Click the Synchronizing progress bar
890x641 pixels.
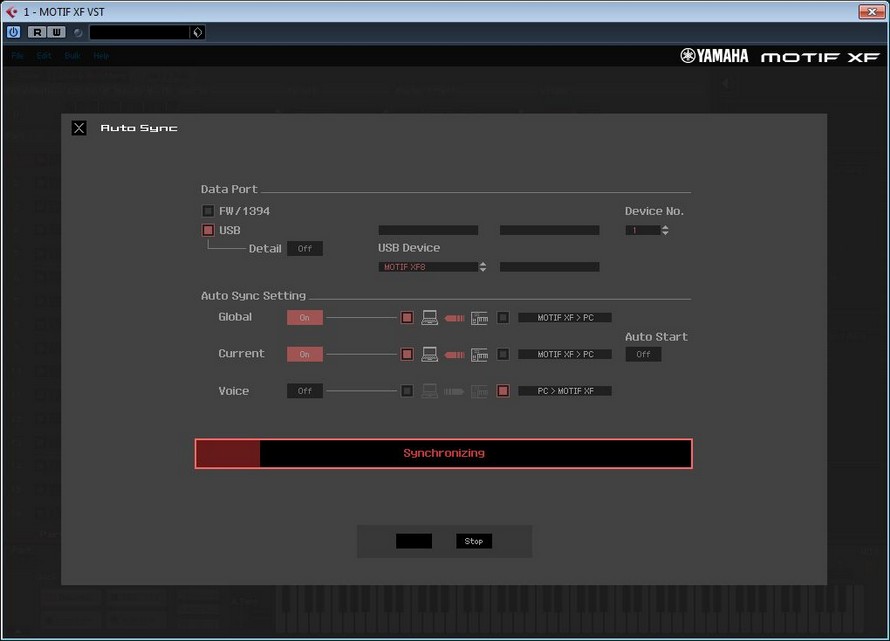pyautogui.click(x=443, y=453)
